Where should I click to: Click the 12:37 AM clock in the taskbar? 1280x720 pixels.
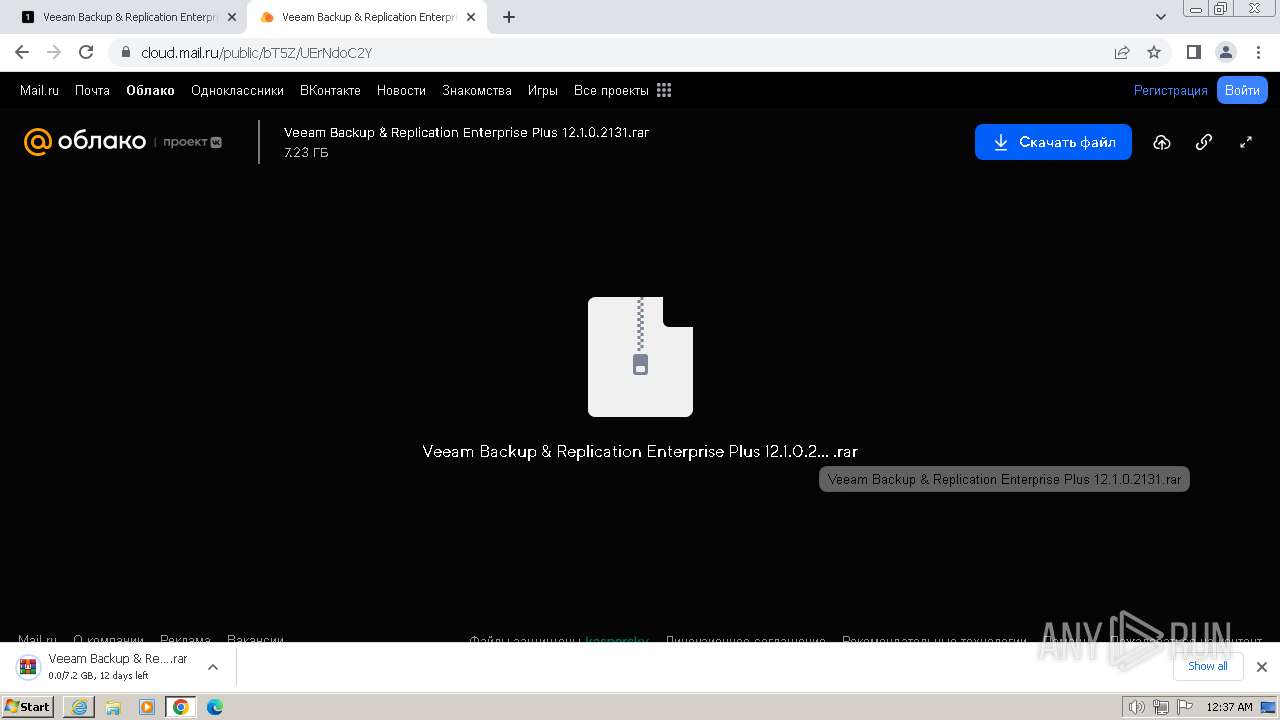pos(1229,707)
